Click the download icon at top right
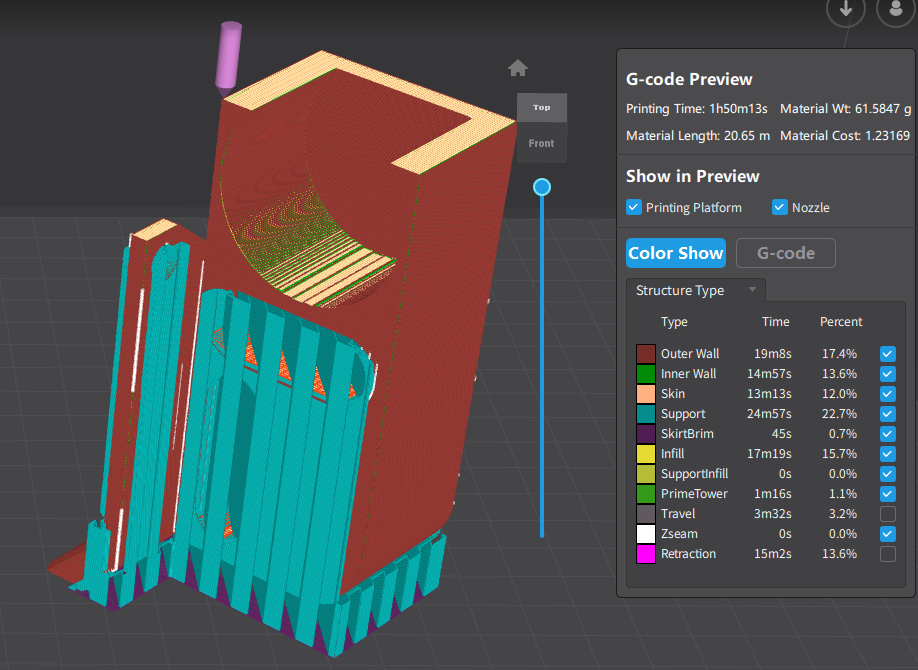 846,10
